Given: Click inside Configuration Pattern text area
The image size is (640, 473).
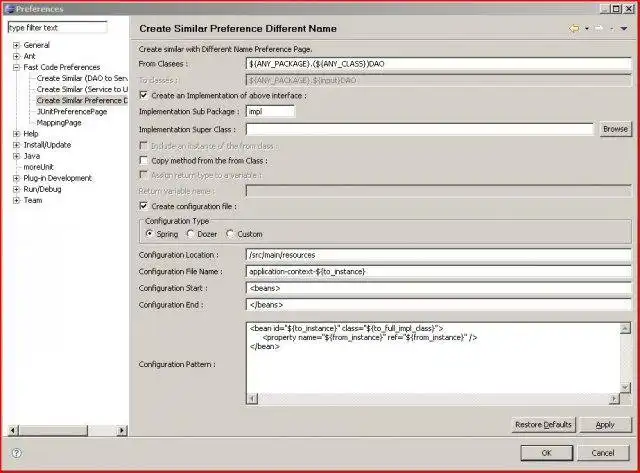Looking at the screenshot, I should (433, 358).
